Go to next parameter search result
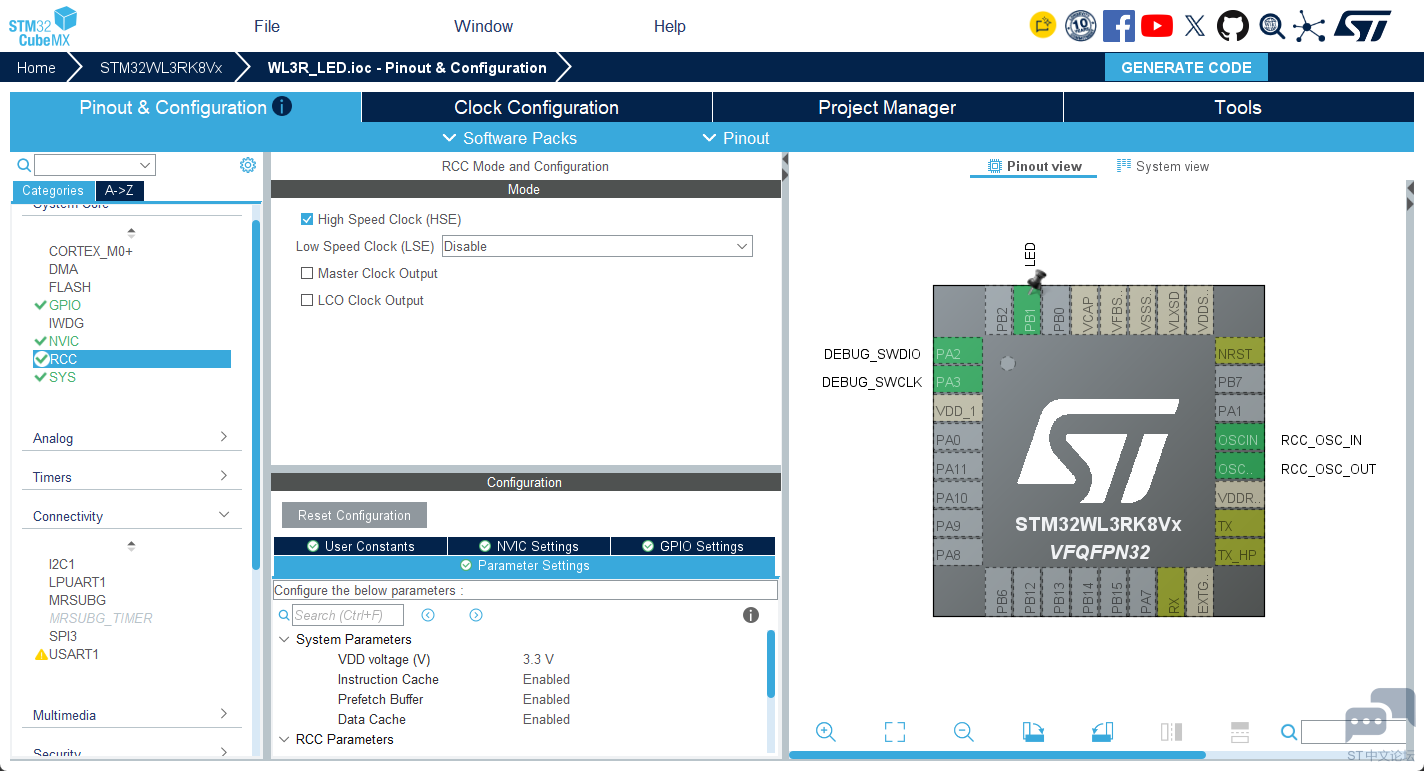This screenshot has height=771, width=1424. click(476, 615)
